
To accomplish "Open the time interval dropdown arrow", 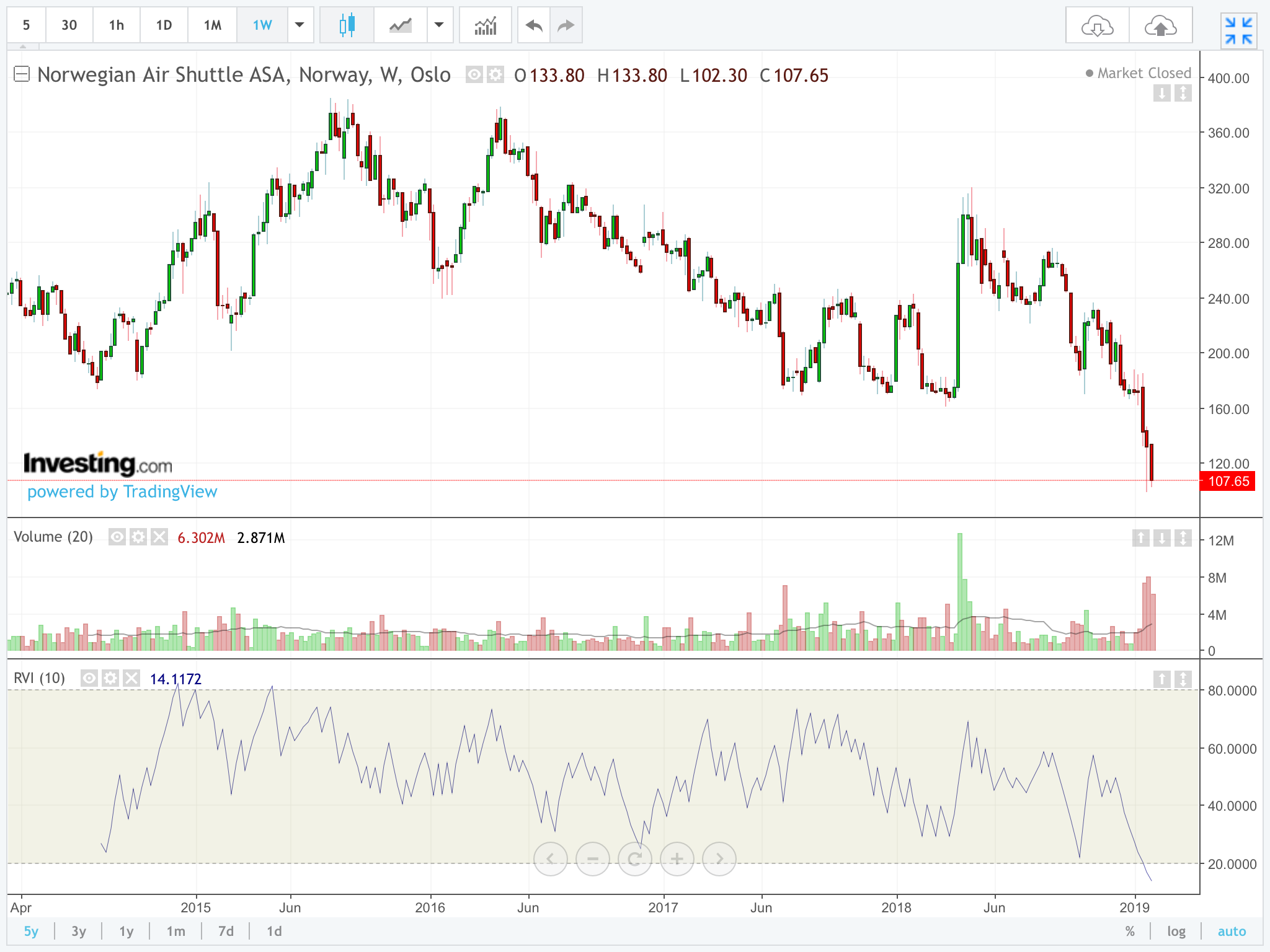I will pyautogui.click(x=300, y=25).
